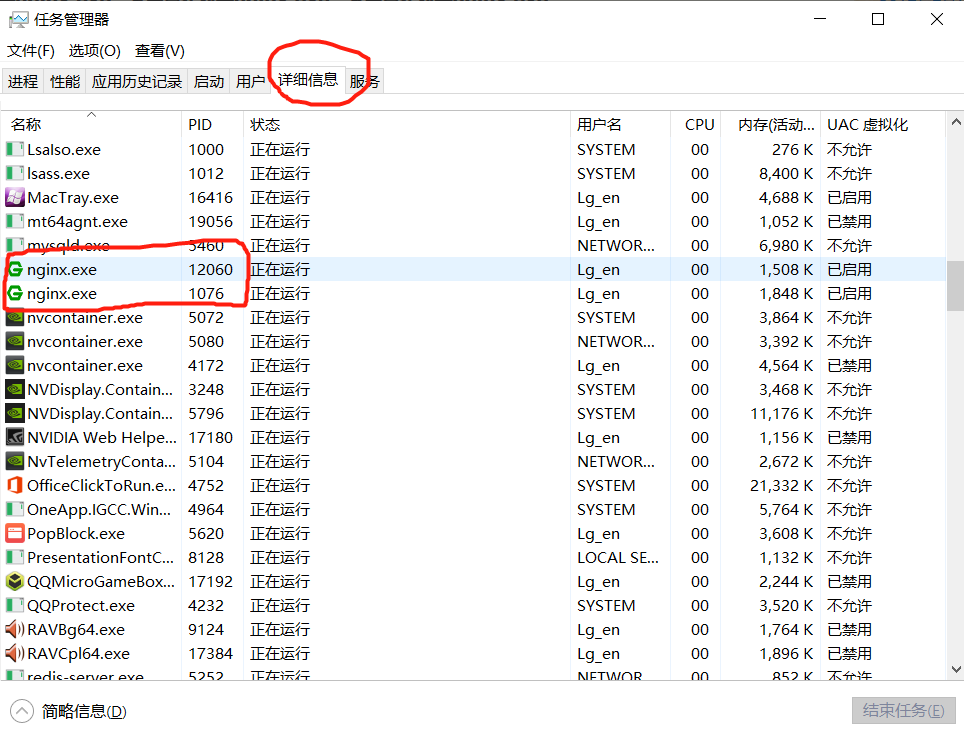This screenshot has height=736, width=964.
Task: Click the scrollbar down arrow
Action: pos(955,669)
